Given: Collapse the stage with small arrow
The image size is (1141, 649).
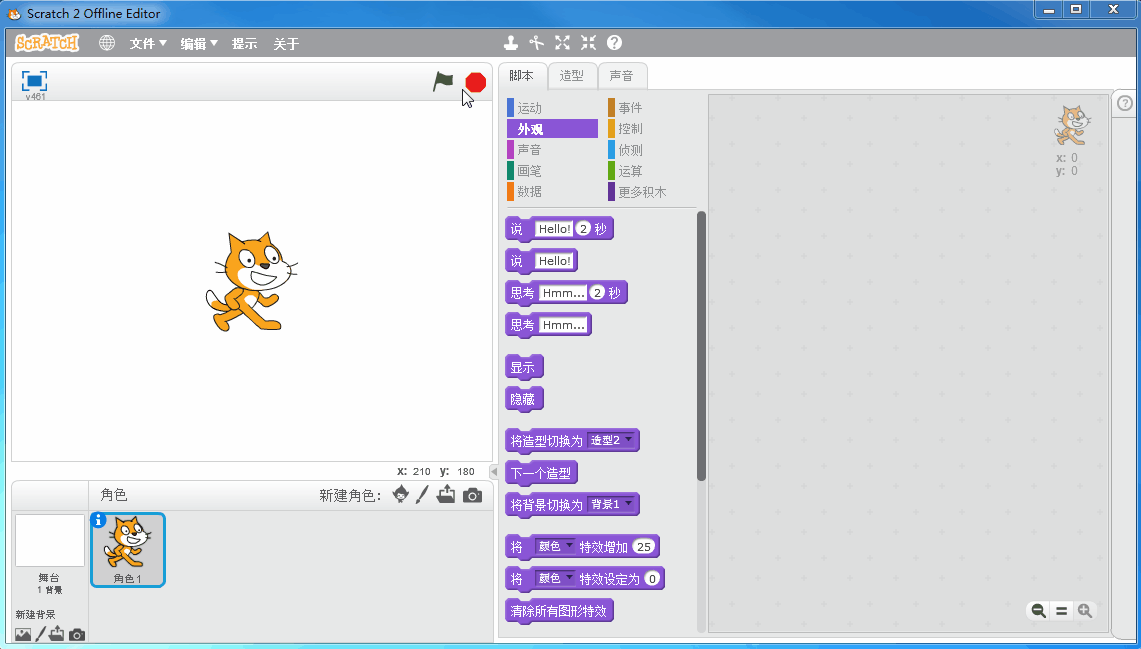Looking at the screenshot, I should [493, 471].
